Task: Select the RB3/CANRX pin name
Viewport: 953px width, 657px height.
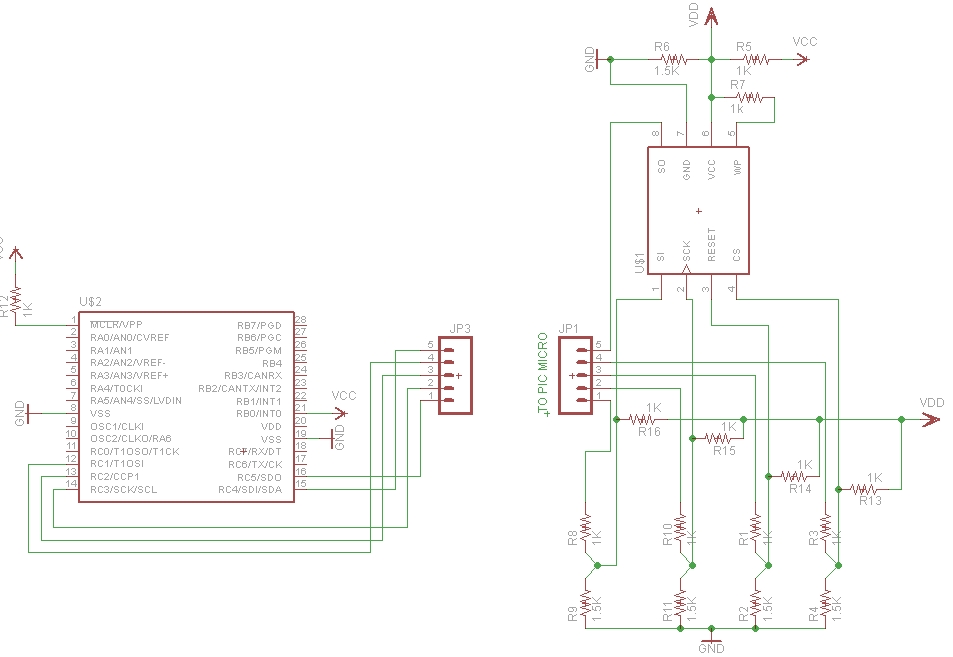Action: (253, 376)
